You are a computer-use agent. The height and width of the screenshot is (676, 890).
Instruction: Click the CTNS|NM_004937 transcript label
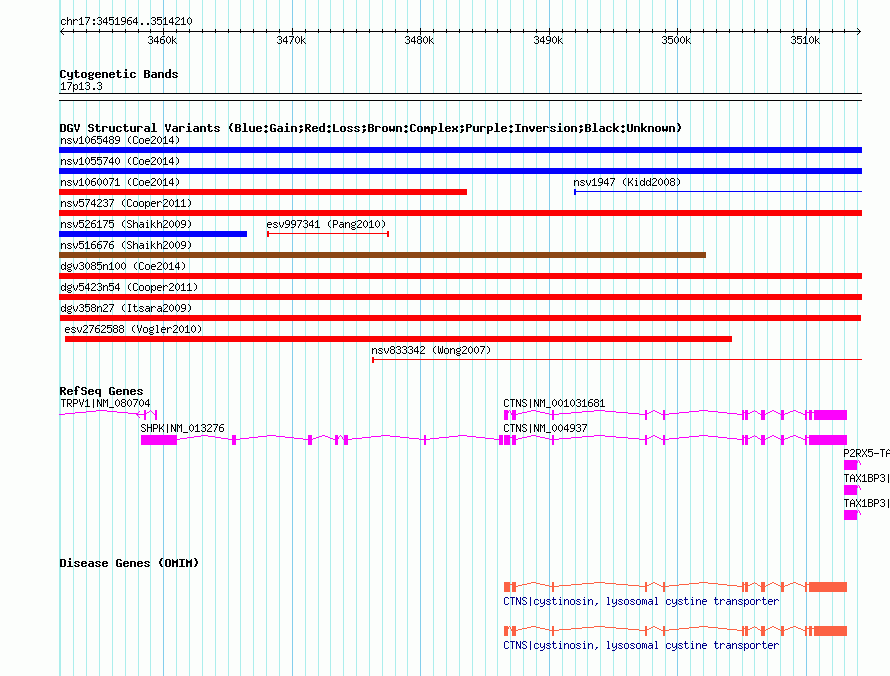pos(545,428)
